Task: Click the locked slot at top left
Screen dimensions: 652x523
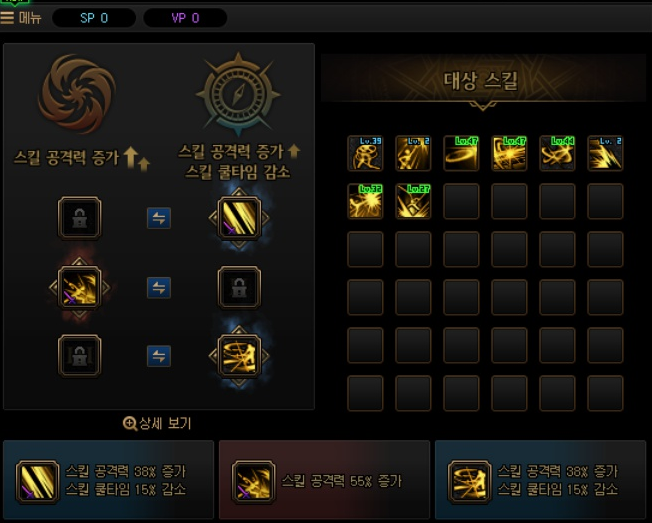Action: click(x=79, y=218)
